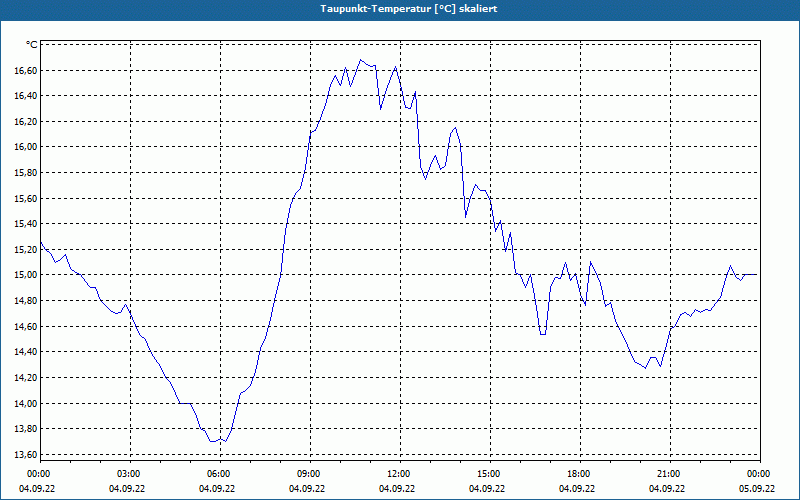
Task: Click the 00:00 time label above 05.09.22
Action: [x=757, y=474]
